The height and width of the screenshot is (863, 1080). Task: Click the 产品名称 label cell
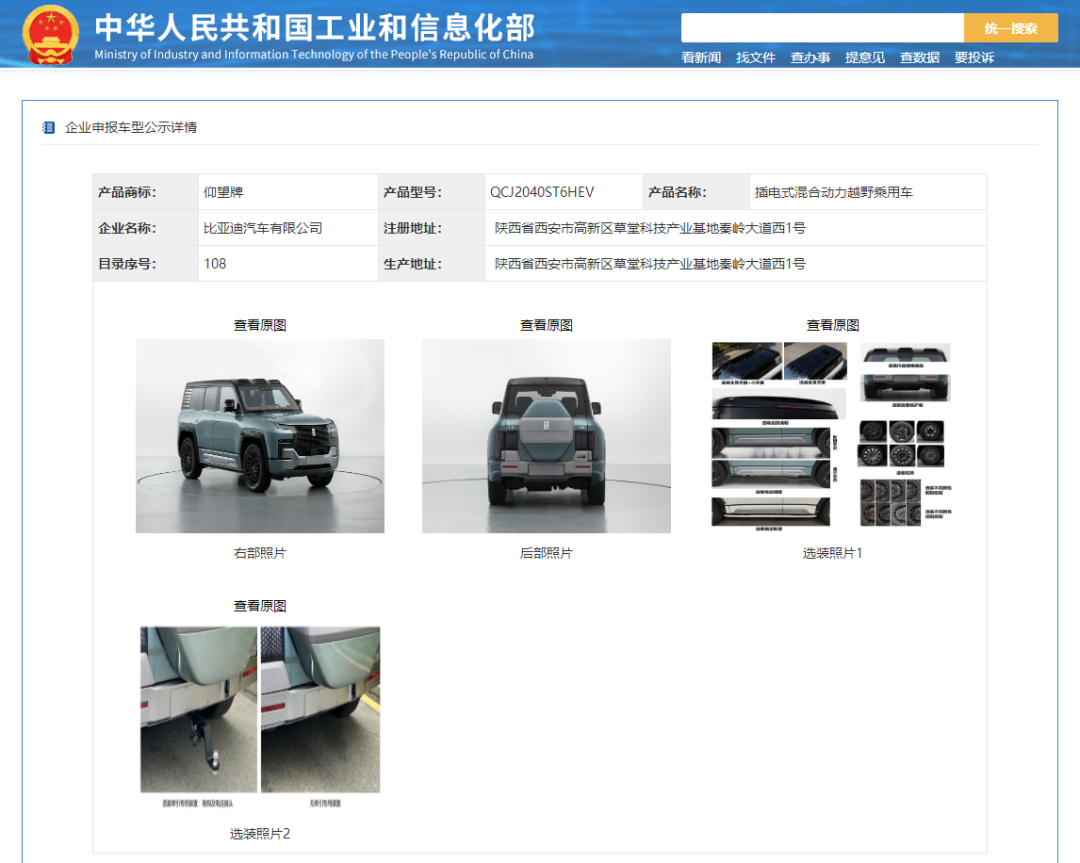click(696, 192)
